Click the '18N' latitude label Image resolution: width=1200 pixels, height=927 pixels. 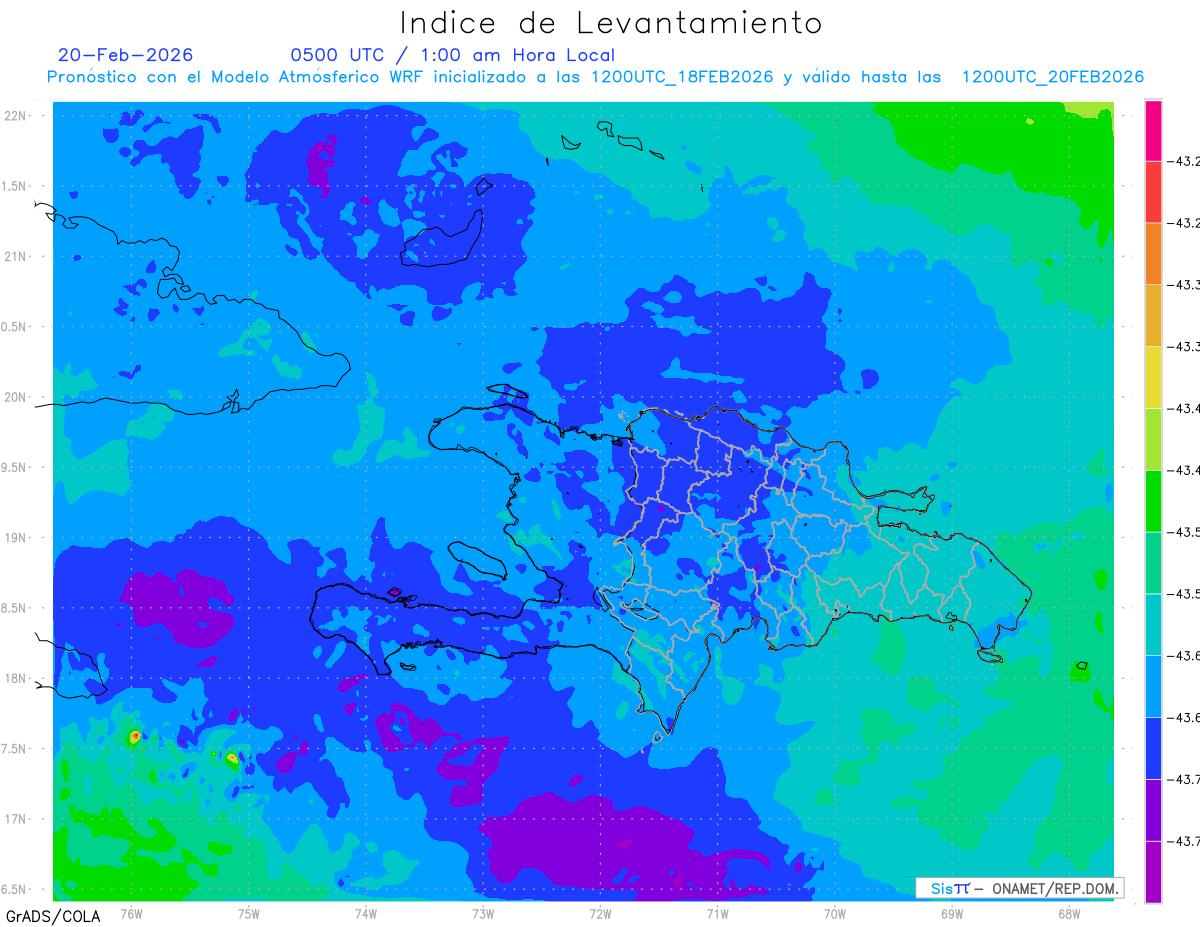pyautogui.click(x=15, y=679)
